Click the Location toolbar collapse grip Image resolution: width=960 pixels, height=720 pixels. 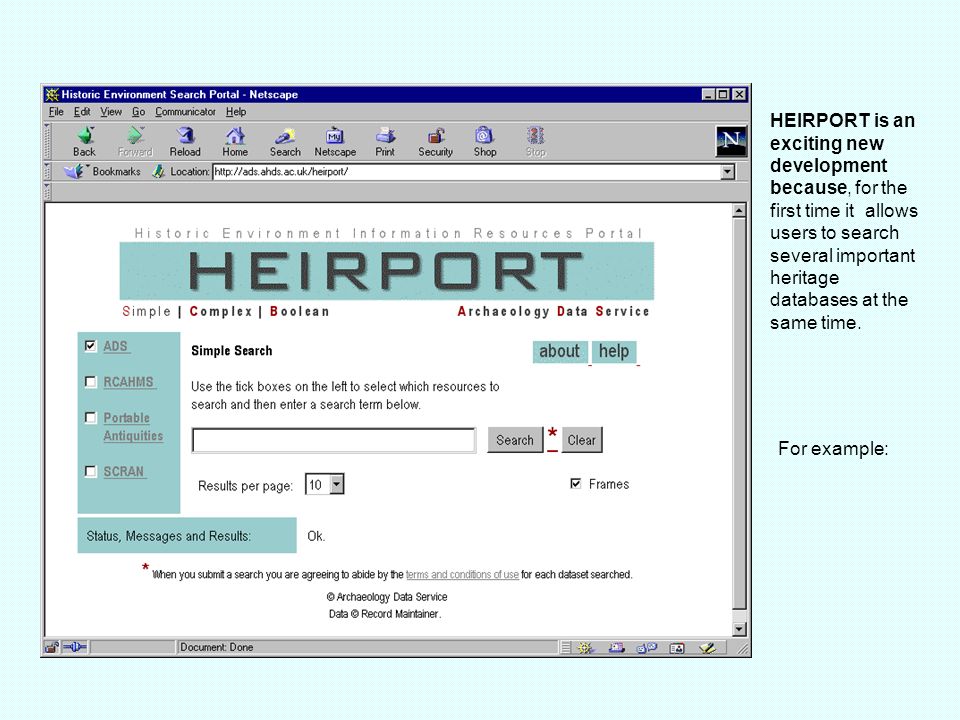pyautogui.click(x=48, y=172)
